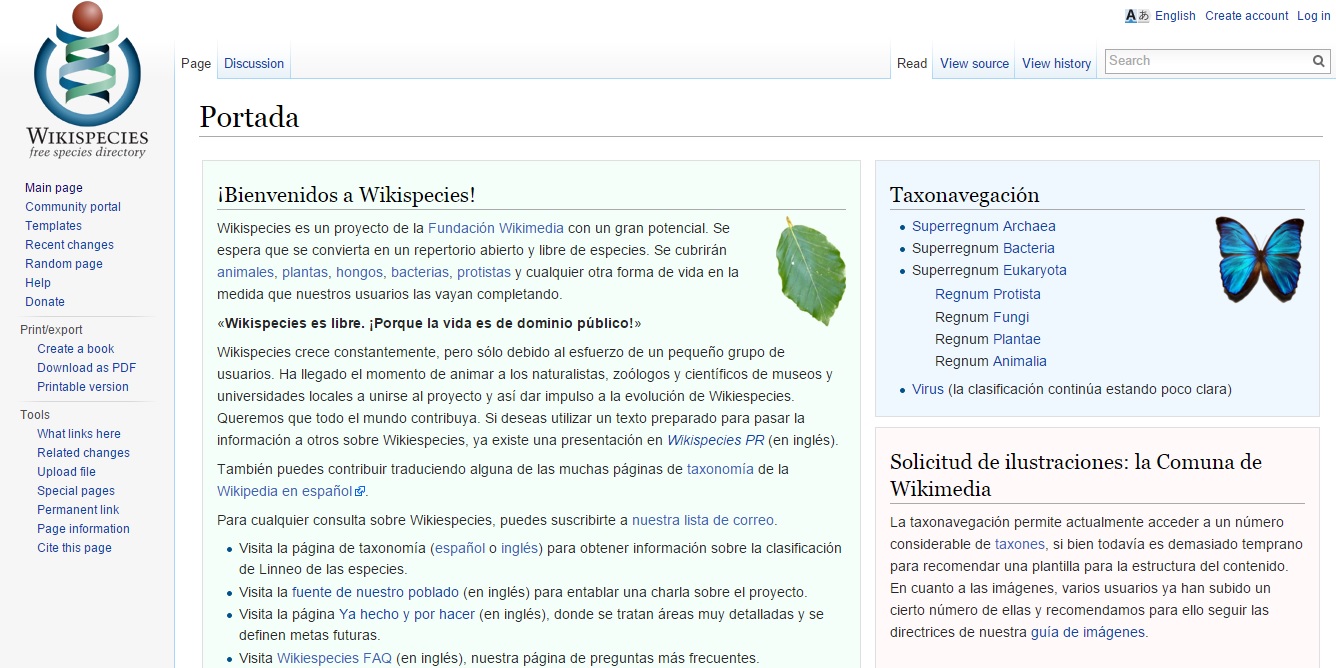The width and height of the screenshot is (1336, 668).
Task: Click Create account link
Action: pos(1246,15)
